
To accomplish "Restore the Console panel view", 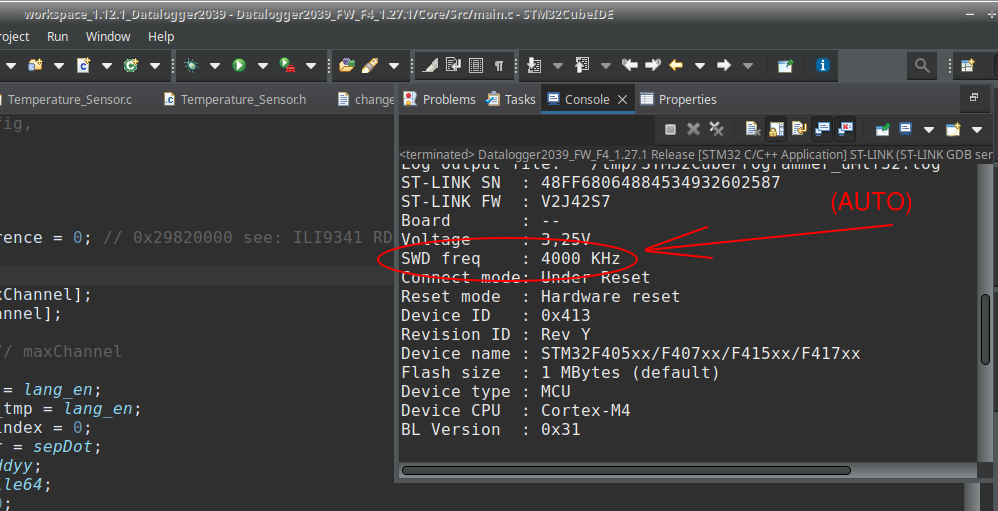I will (974, 97).
